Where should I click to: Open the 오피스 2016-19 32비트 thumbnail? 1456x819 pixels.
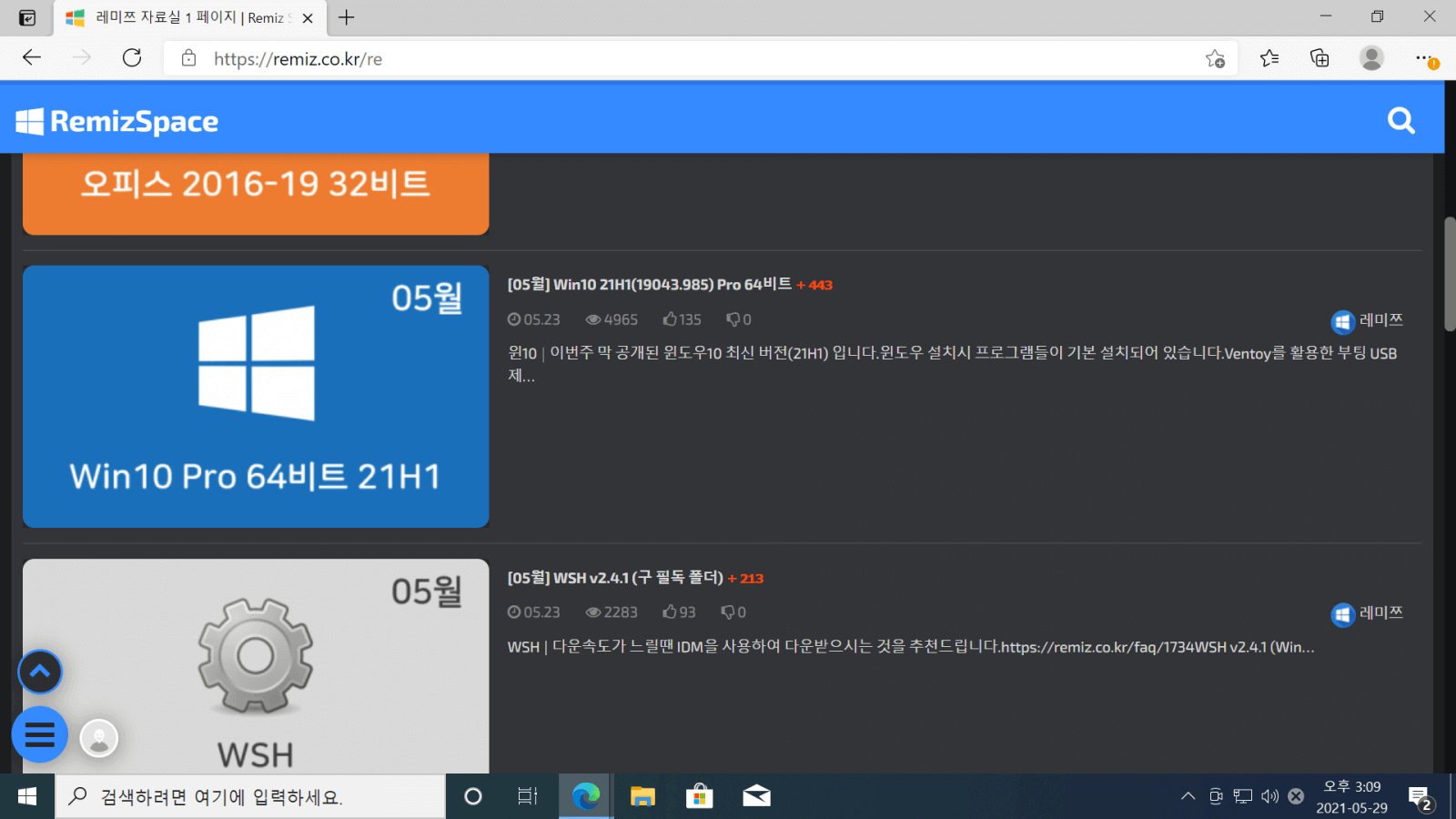point(256,194)
